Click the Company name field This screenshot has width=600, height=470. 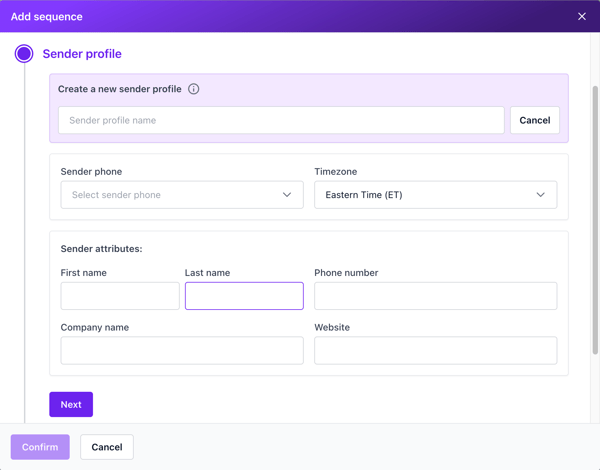[182, 350]
